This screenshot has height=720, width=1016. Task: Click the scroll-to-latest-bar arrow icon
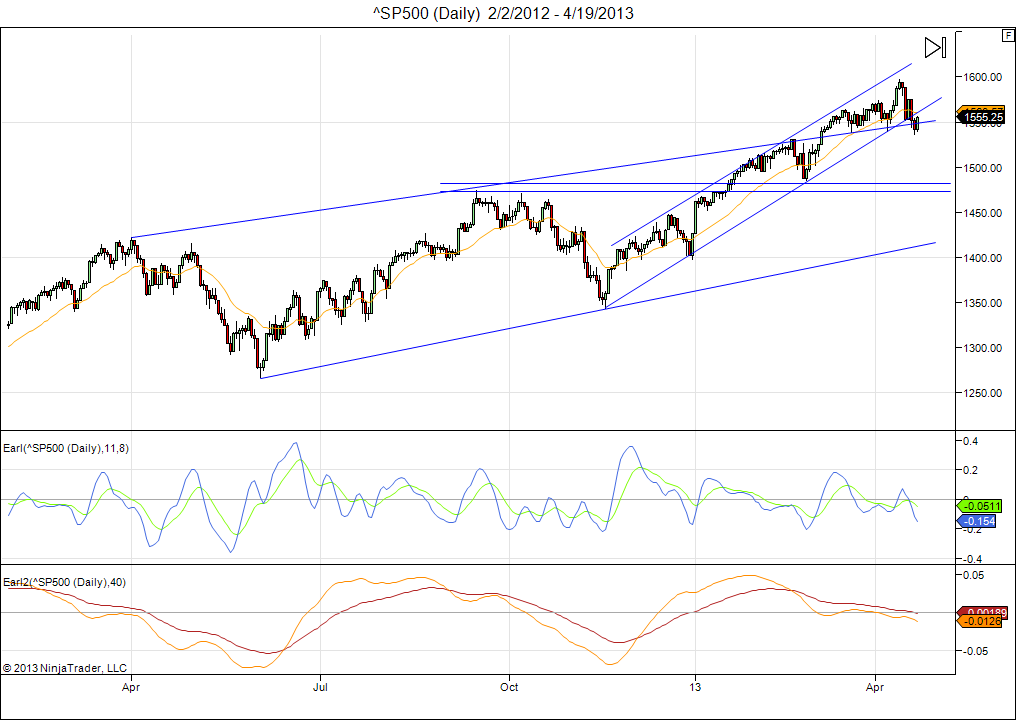click(935, 47)
